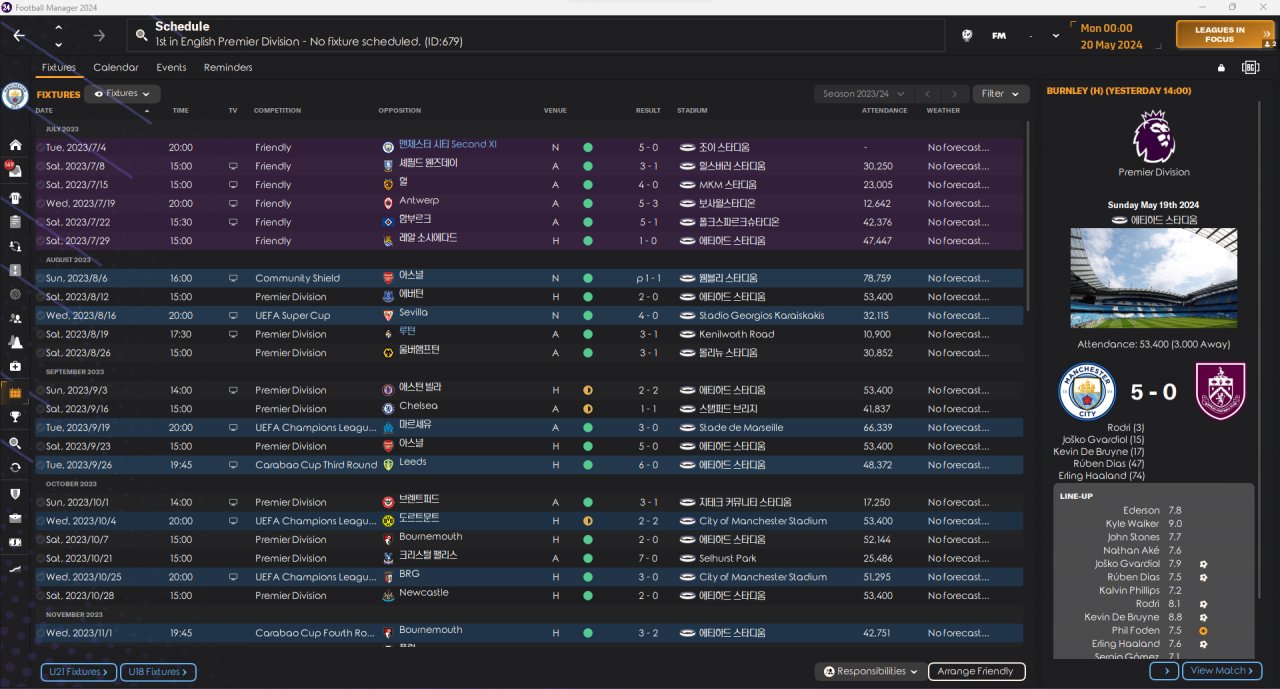Click the BG bracket icon

[x=1250, y=68]
